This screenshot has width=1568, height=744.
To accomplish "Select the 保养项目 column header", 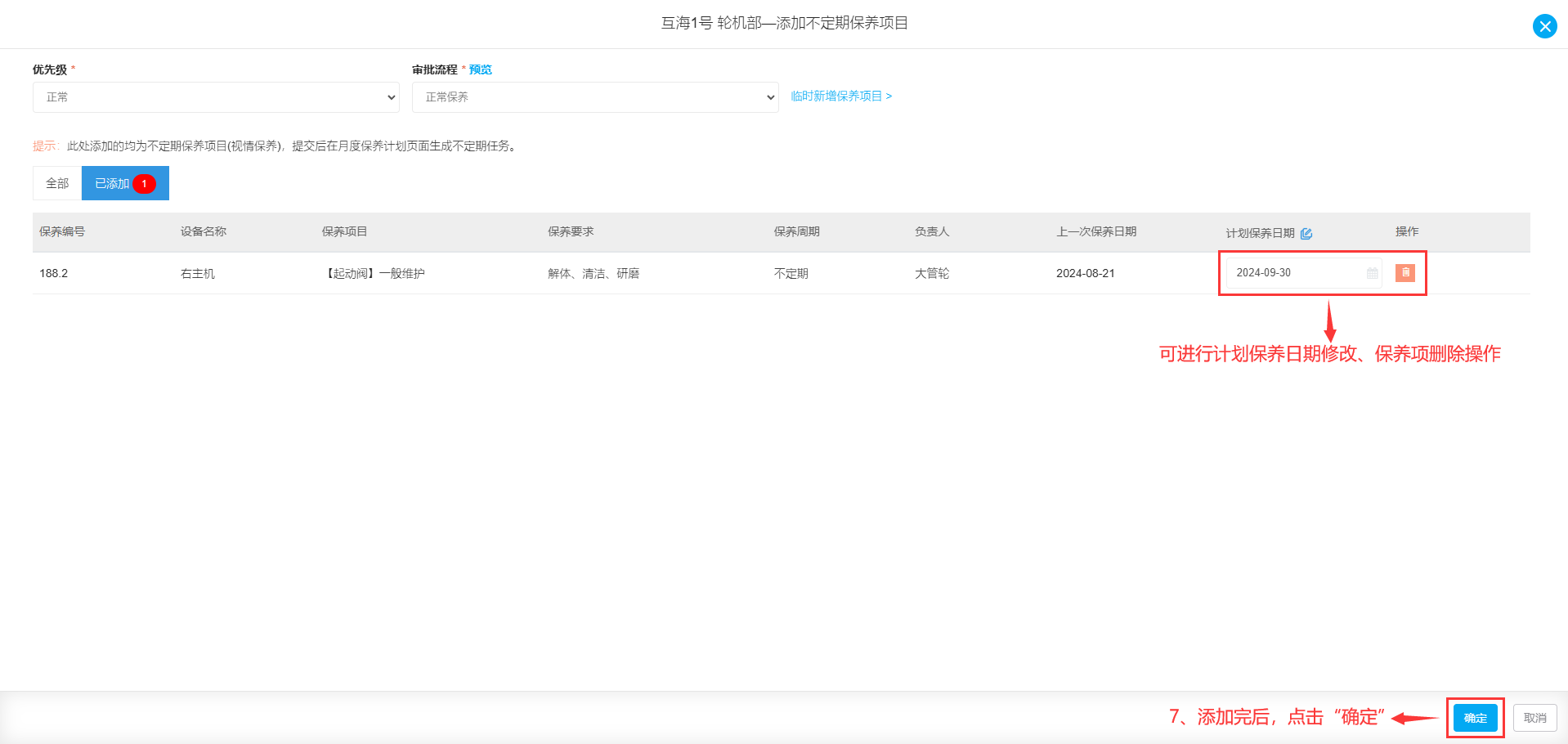I will (x=345, y=231).
